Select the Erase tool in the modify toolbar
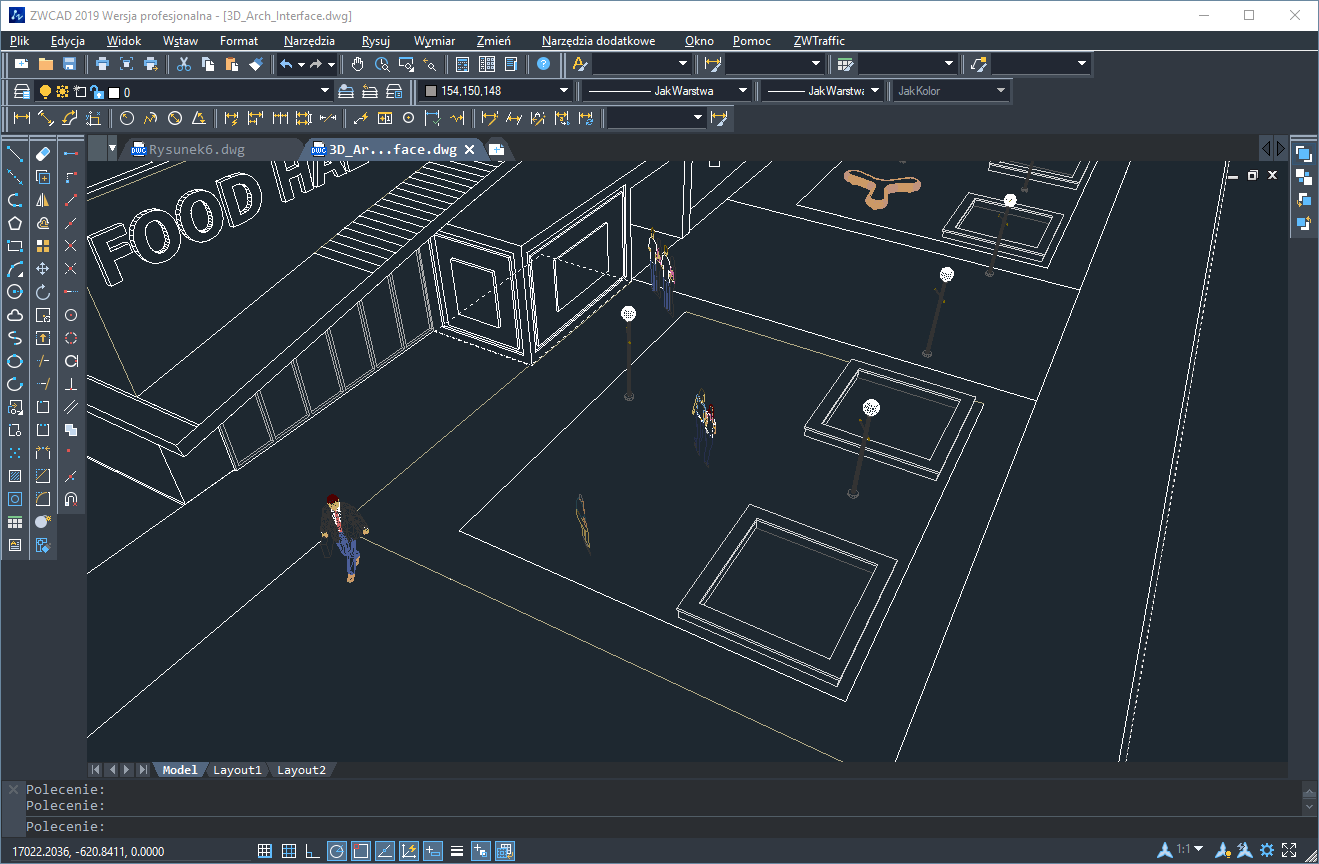This screenshot has width=1319, height=864. tap(43, 154)
